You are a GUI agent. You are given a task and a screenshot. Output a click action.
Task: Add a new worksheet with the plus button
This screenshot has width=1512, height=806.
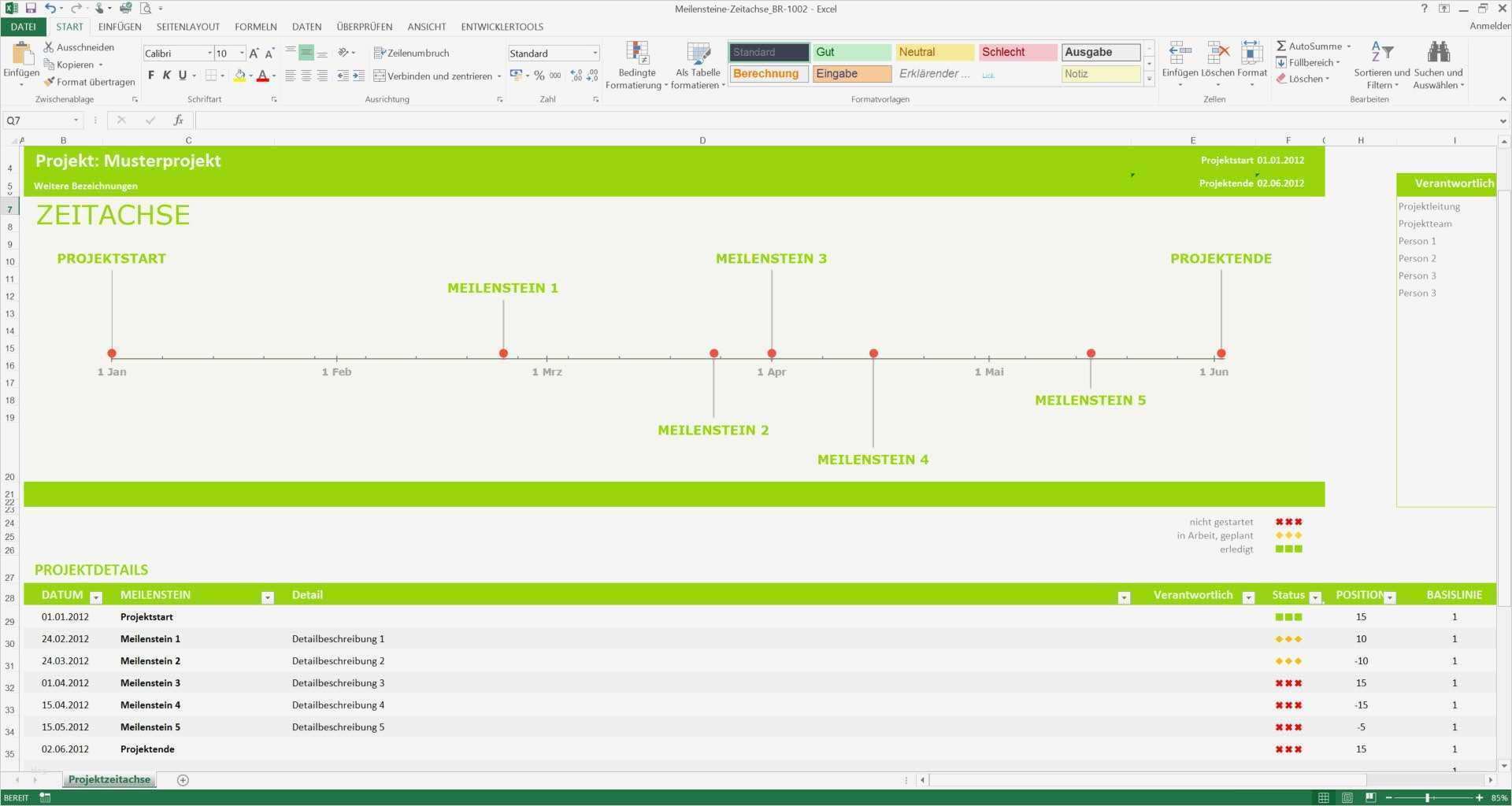(183, 779)
